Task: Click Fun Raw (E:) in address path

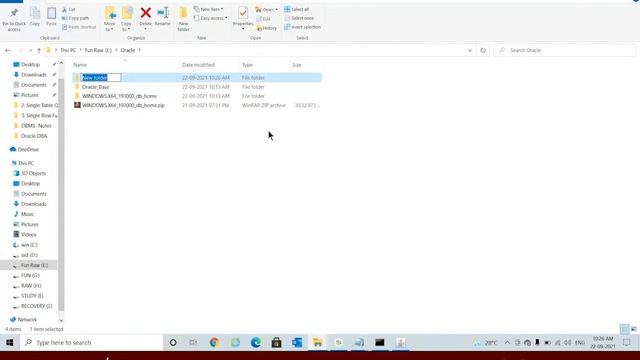Action: pos(98,50)
